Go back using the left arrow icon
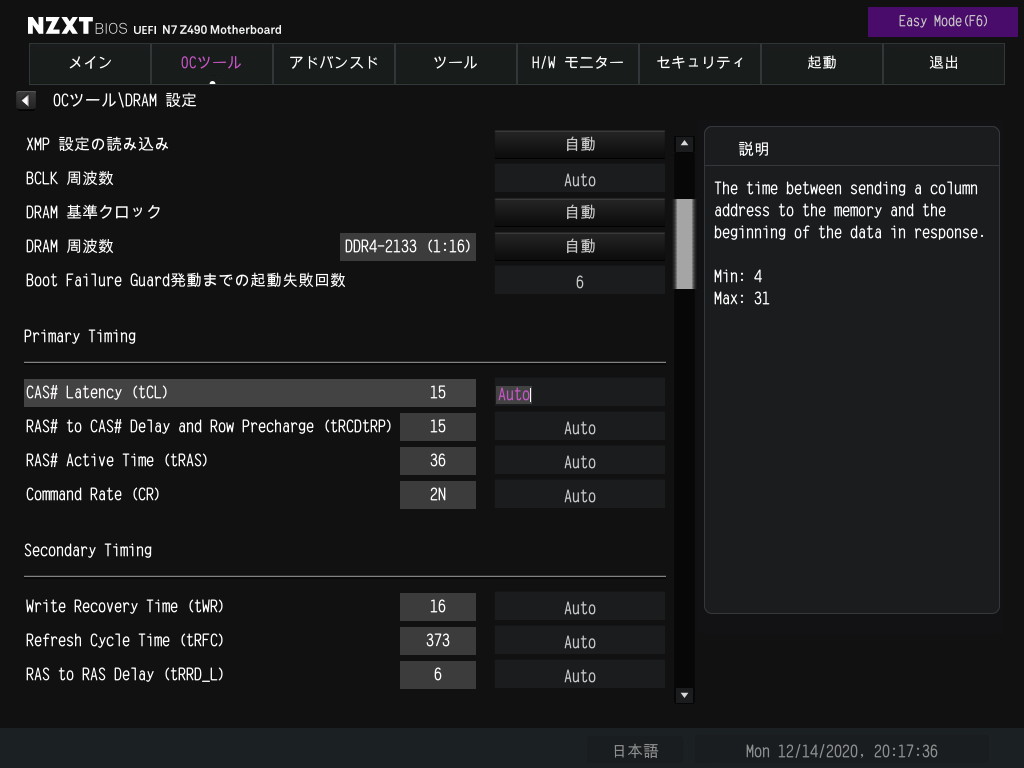The width and height of the screenshot is (1024, 768). point(25,101)
